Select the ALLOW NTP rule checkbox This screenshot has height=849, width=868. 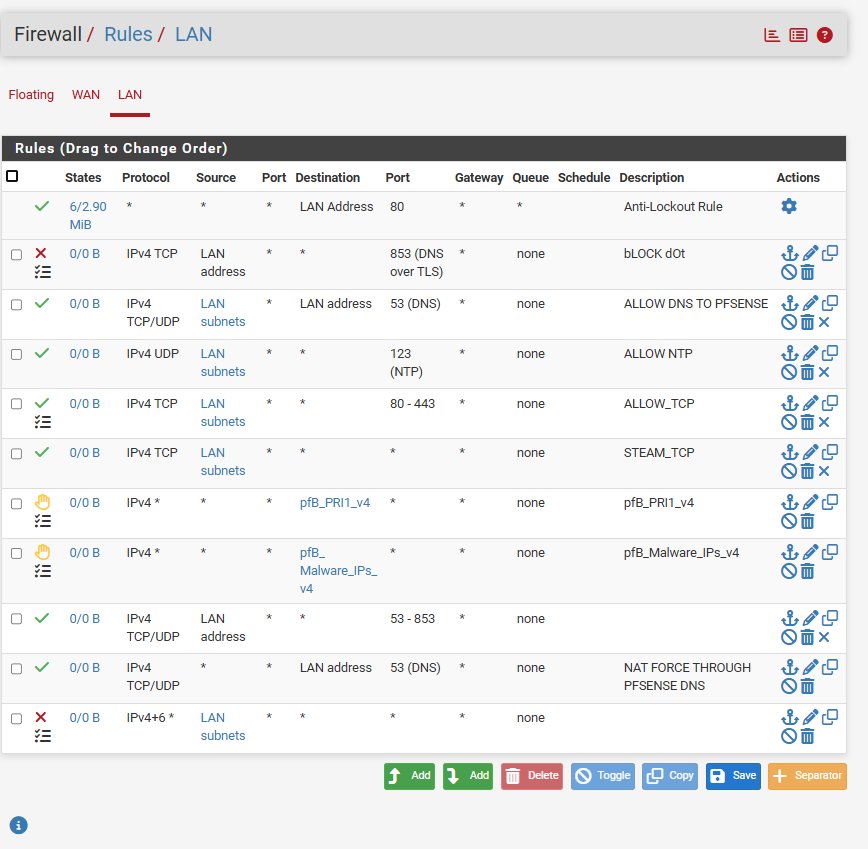[17, 354]
